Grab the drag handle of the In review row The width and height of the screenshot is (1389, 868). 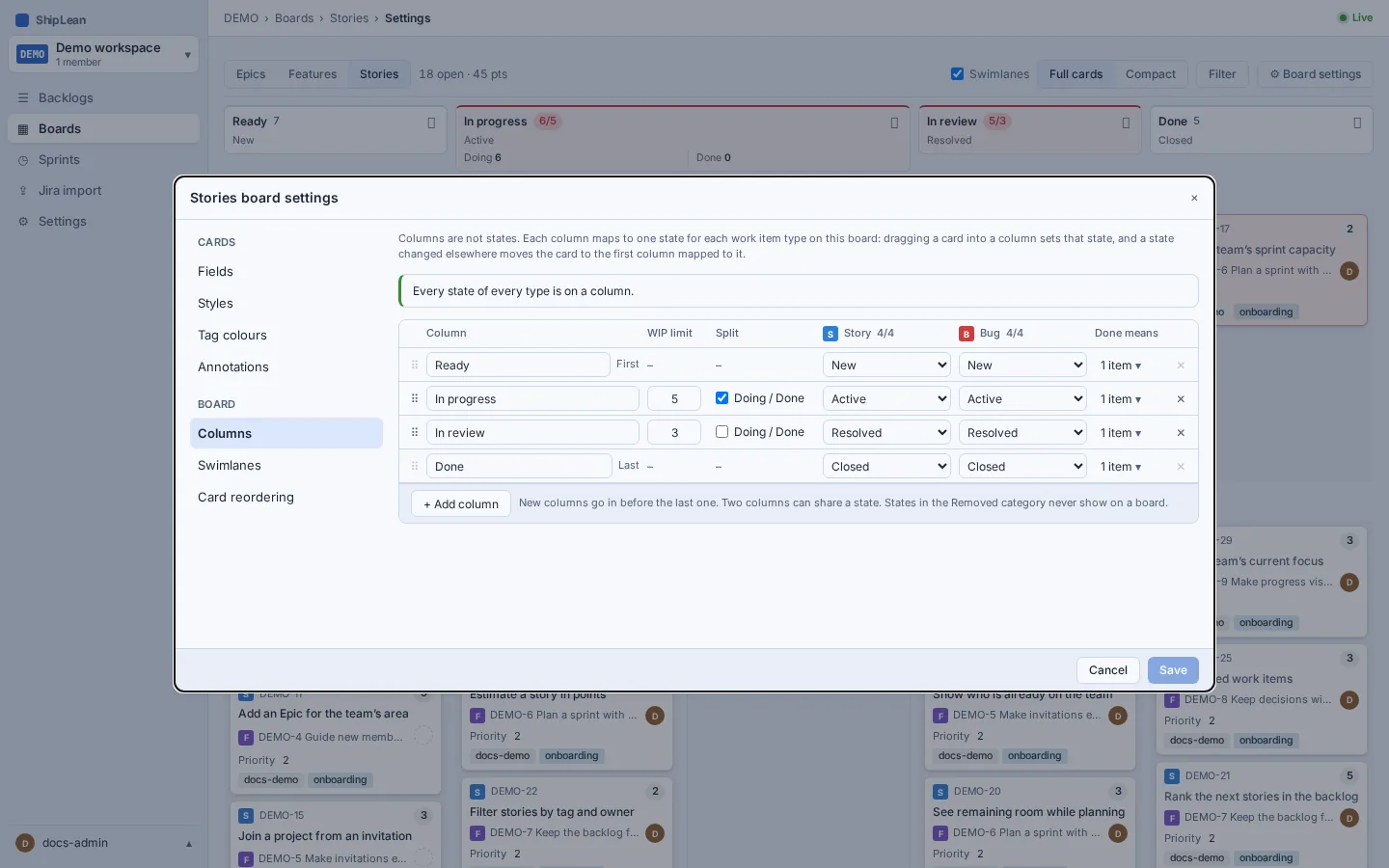tap(415, 433)
